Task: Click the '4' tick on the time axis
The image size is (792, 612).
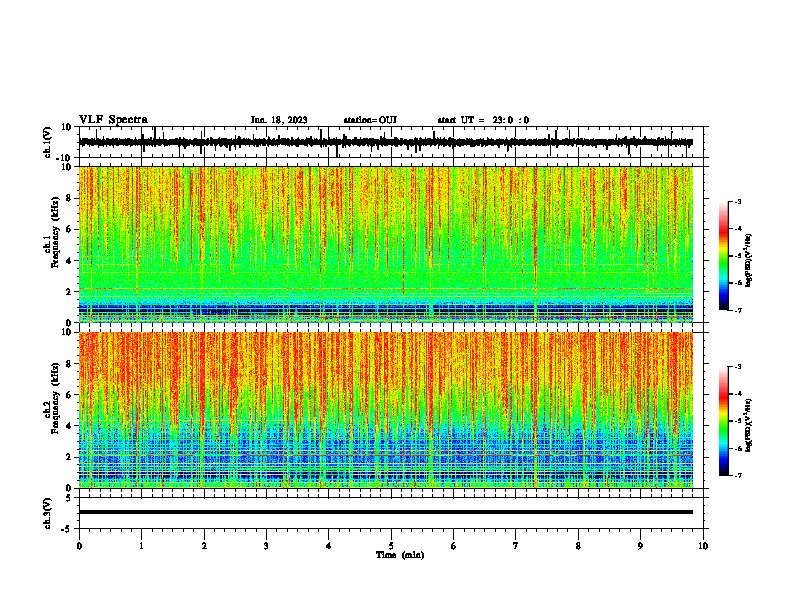Action: 329,546
